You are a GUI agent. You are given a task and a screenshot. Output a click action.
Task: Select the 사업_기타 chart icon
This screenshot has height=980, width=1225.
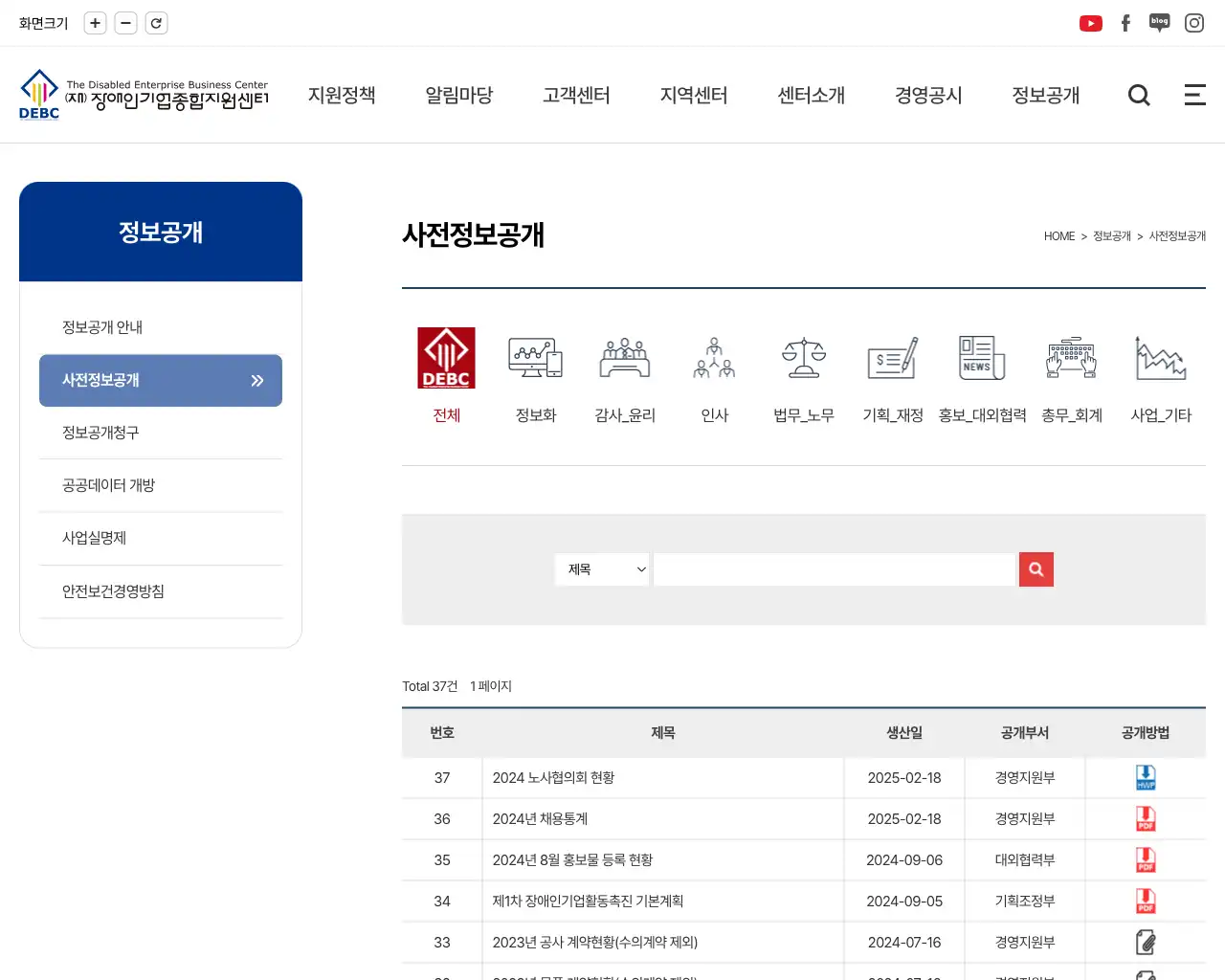(1161, 358)
